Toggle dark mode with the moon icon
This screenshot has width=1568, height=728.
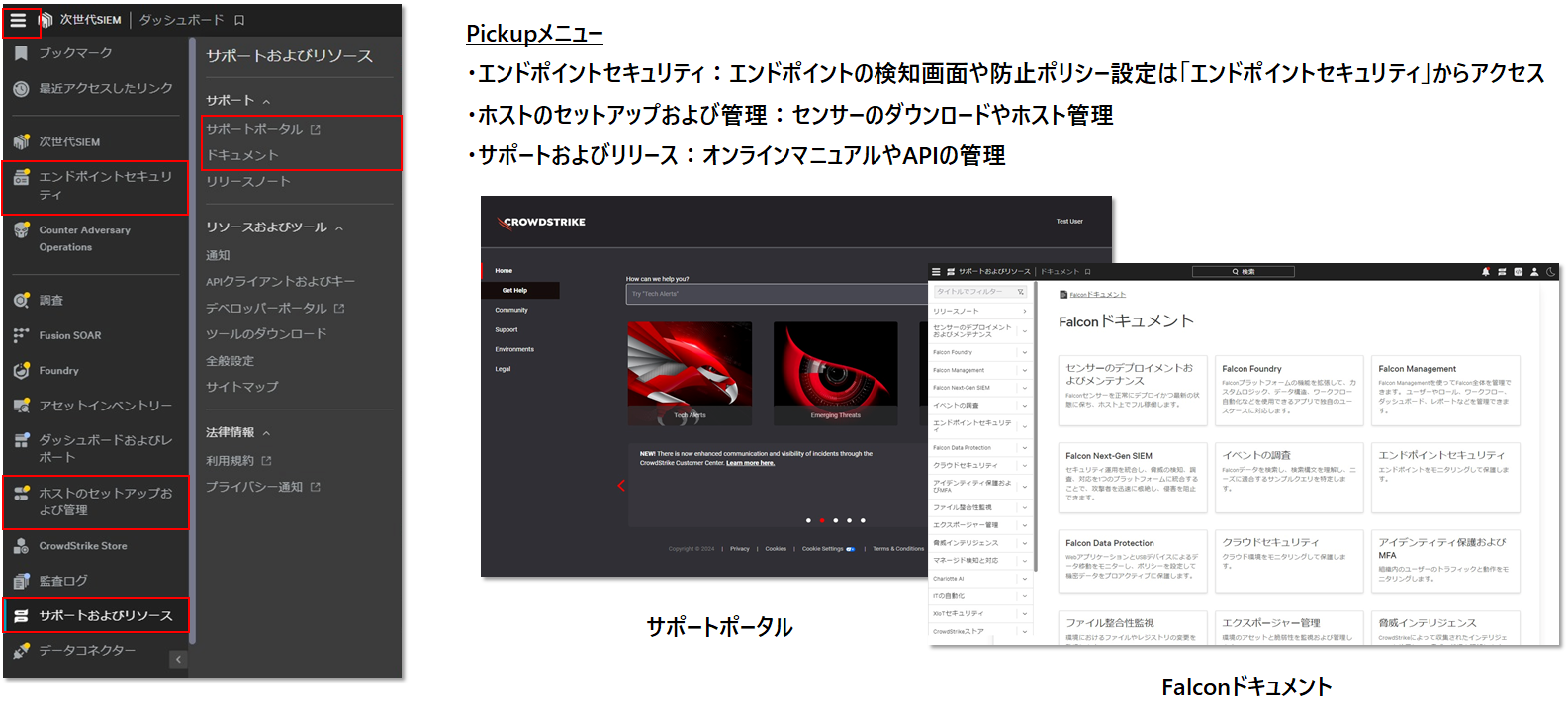1550,271
